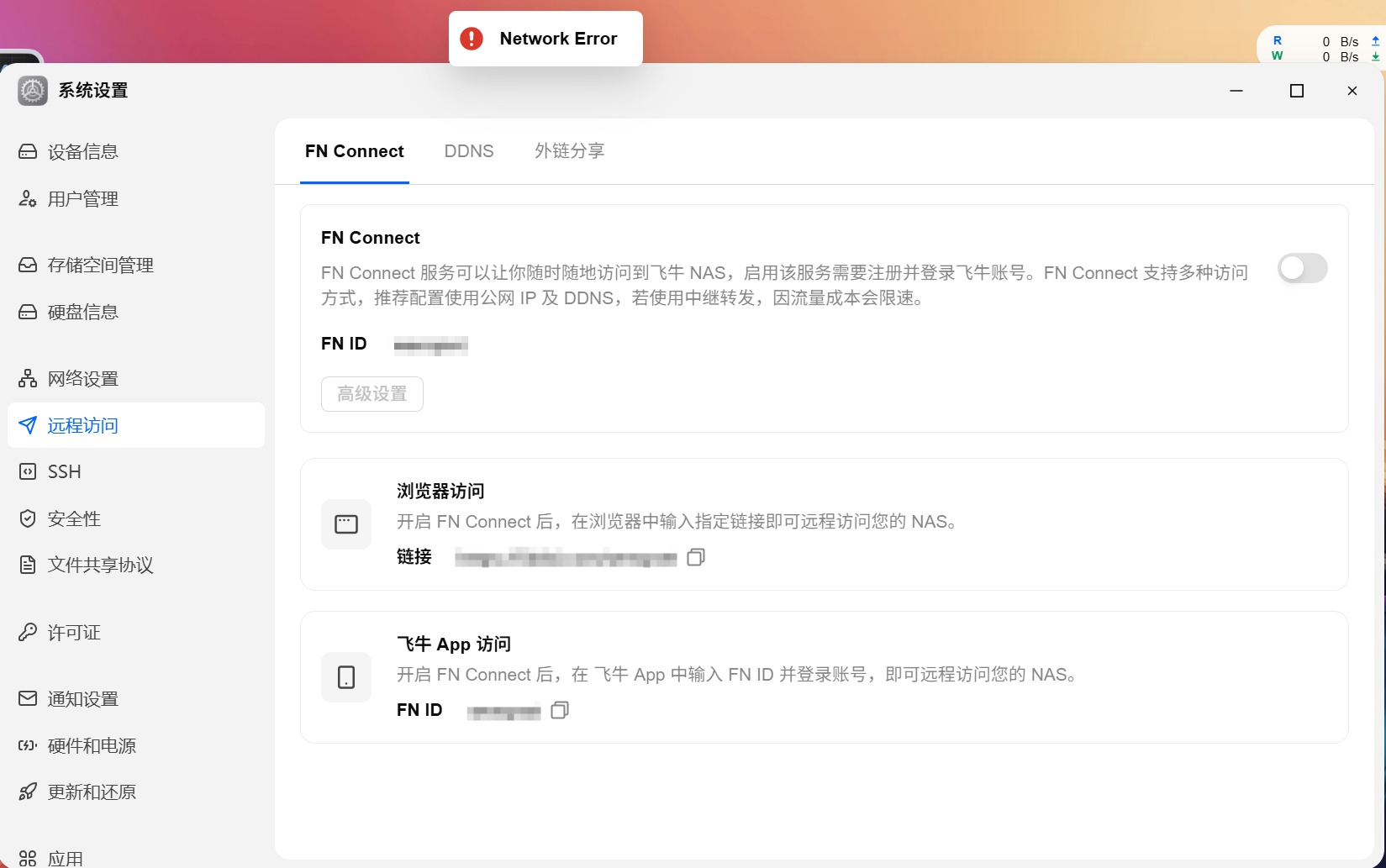The height and width of the screenshot is (868, 1386).
Task: Select the SSH sidebar item
Action: (136, 472)
